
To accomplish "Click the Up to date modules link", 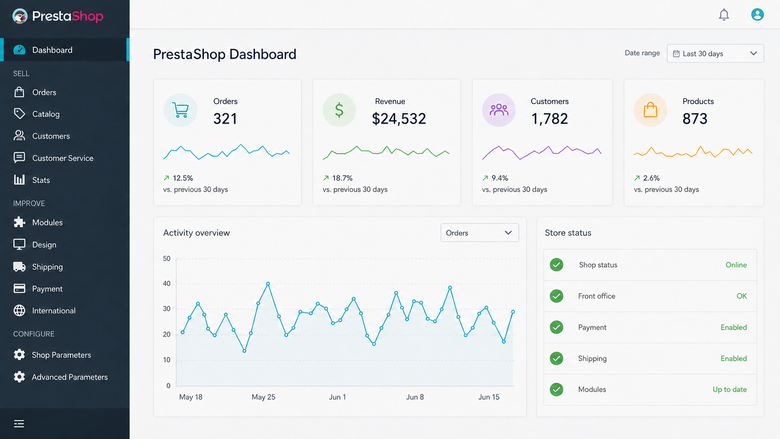I will [x=729, y=389].
